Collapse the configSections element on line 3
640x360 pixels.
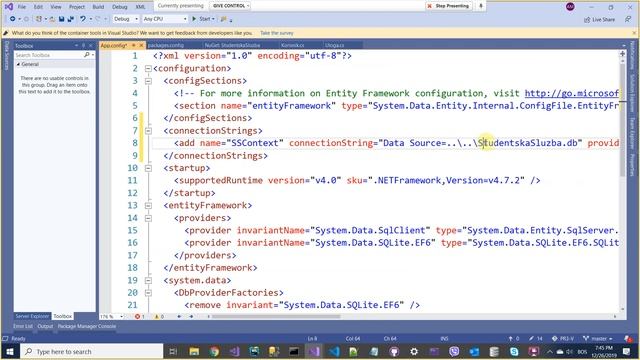pos(148,81)
